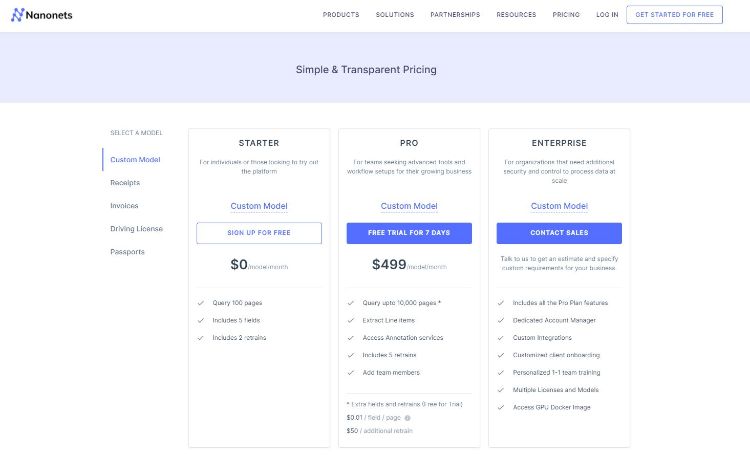Click 'Access GPU Docker Image' feature
This screenshot has height=456, width=750.
pyautogui.click(x=551, y=407)
